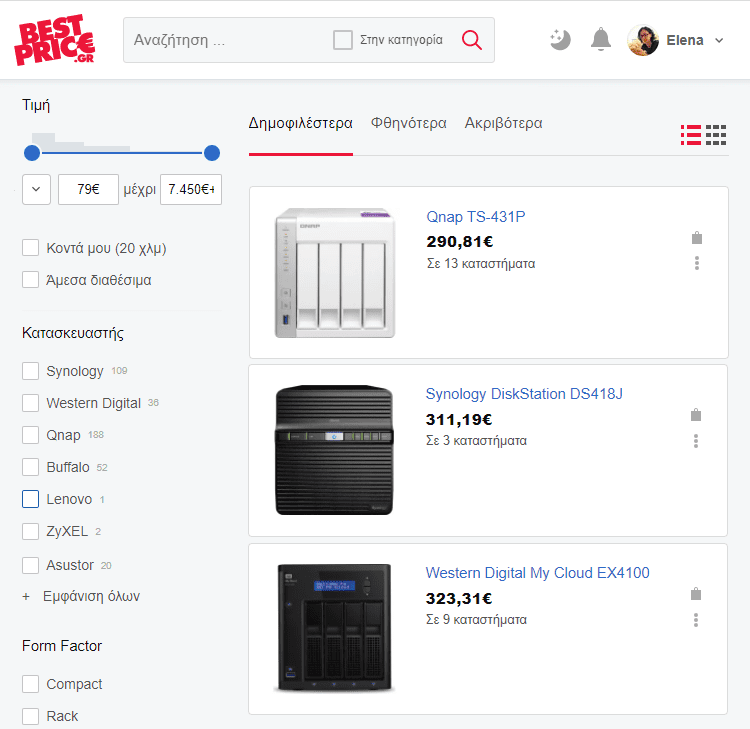Click the maximum price 7.450€ field

tap(191, 189)
